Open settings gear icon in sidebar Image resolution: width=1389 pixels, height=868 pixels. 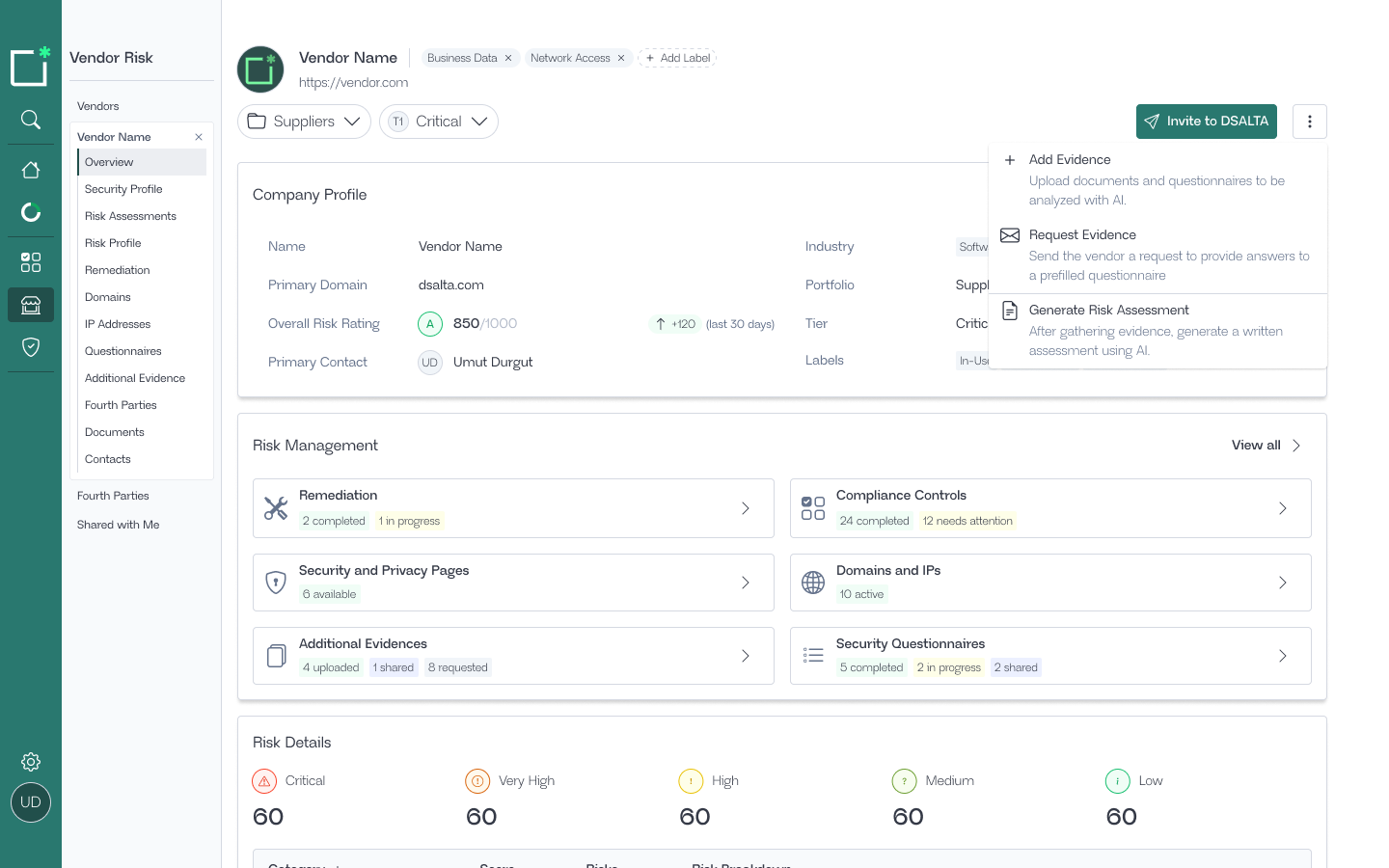coord(31,762)
